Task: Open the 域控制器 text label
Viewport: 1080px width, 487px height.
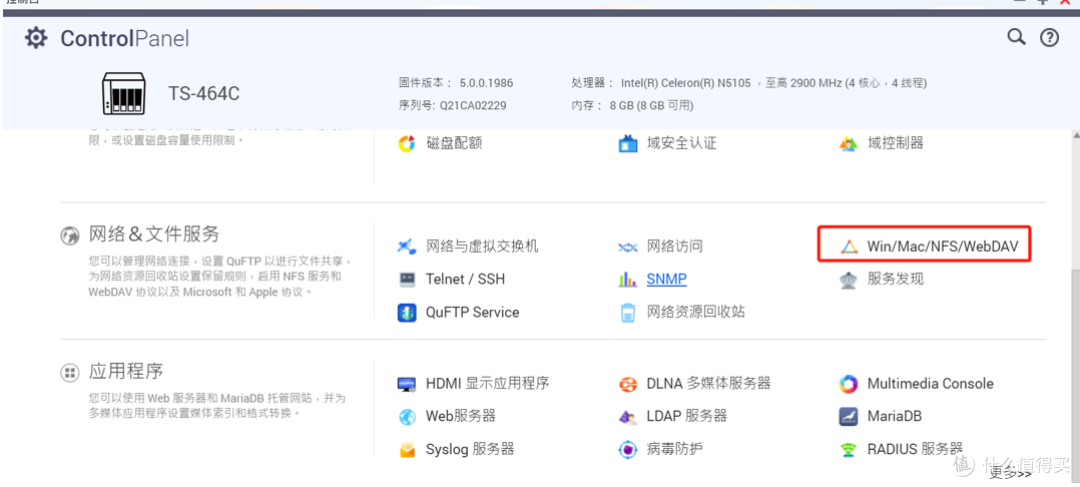Action: pos(895,144)
